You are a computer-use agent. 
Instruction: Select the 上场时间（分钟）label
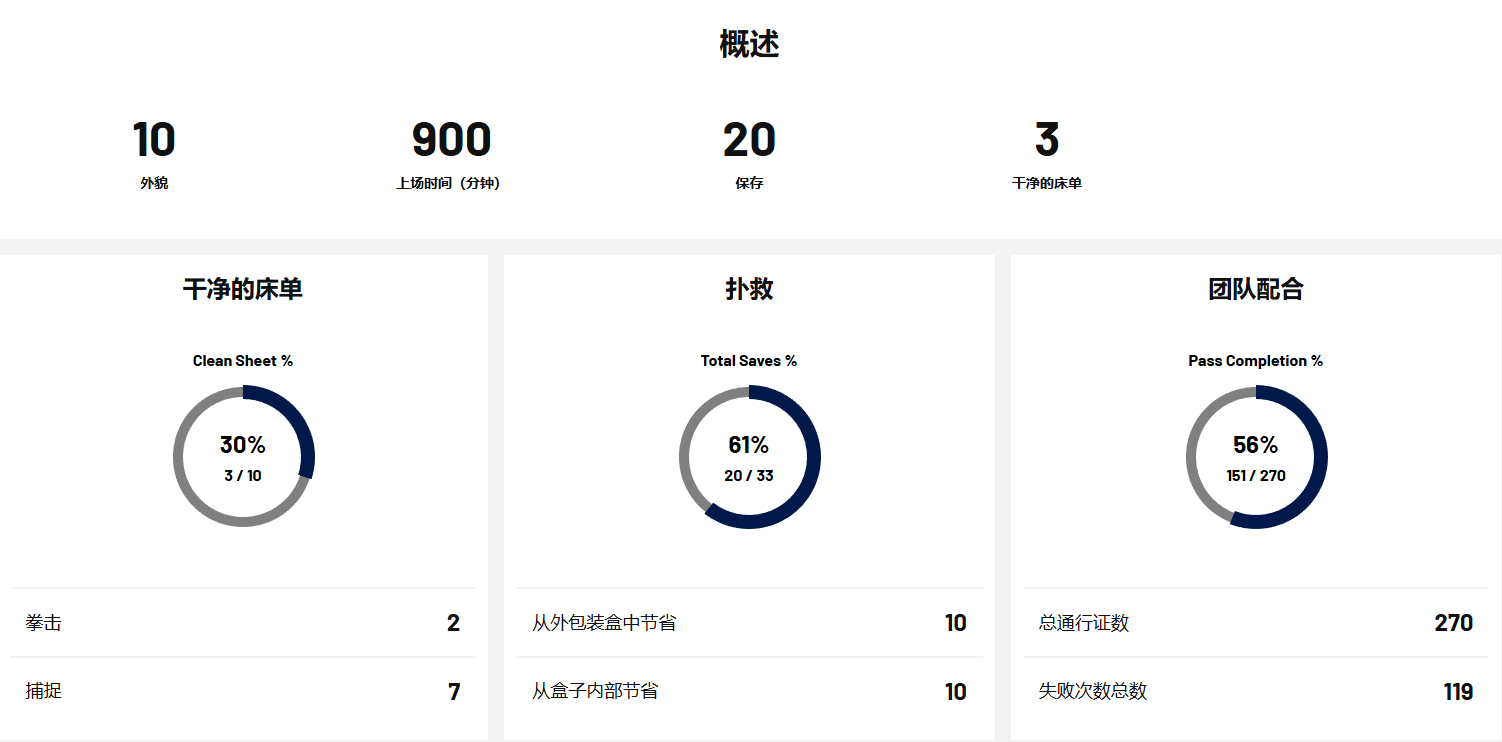point(448,184)
